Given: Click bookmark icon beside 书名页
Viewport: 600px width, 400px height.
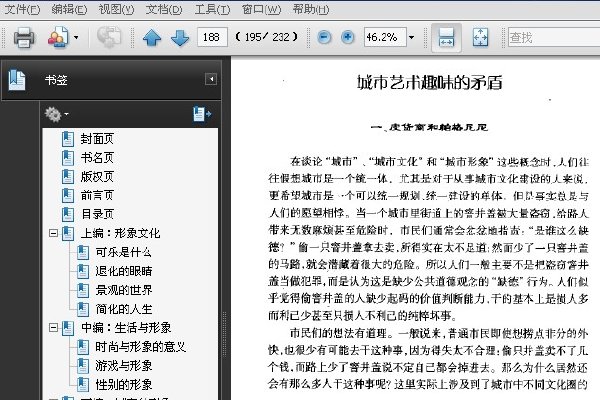Looking at the screenshot, I should (68, 157).
